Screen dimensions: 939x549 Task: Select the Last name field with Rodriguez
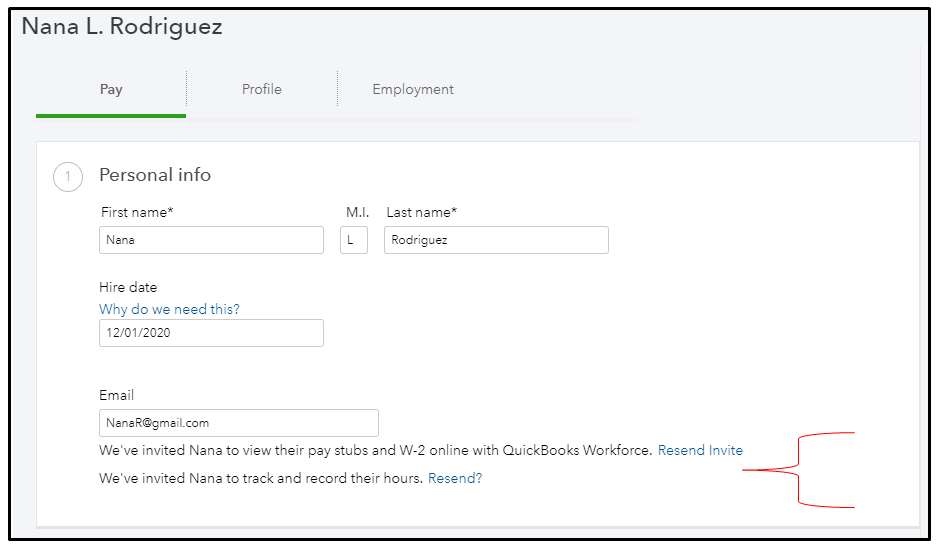pos(496,240)
